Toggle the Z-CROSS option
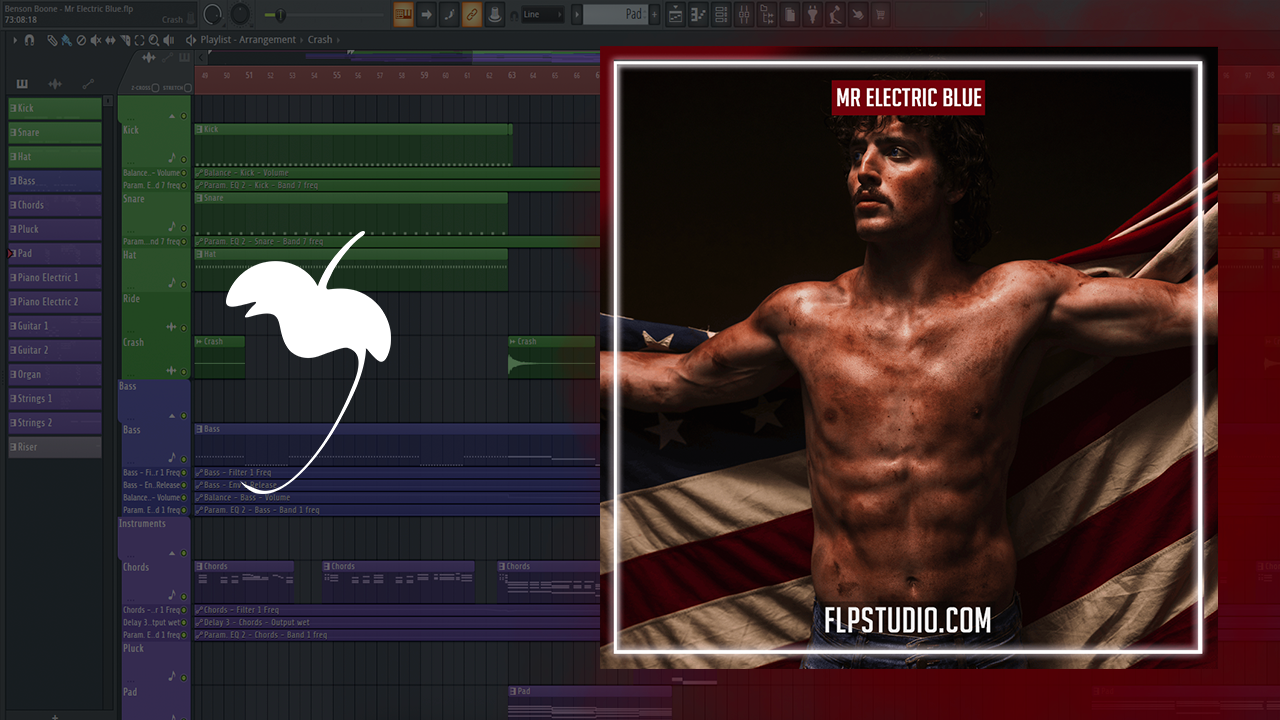1280x720 pixels. point(156,88)
